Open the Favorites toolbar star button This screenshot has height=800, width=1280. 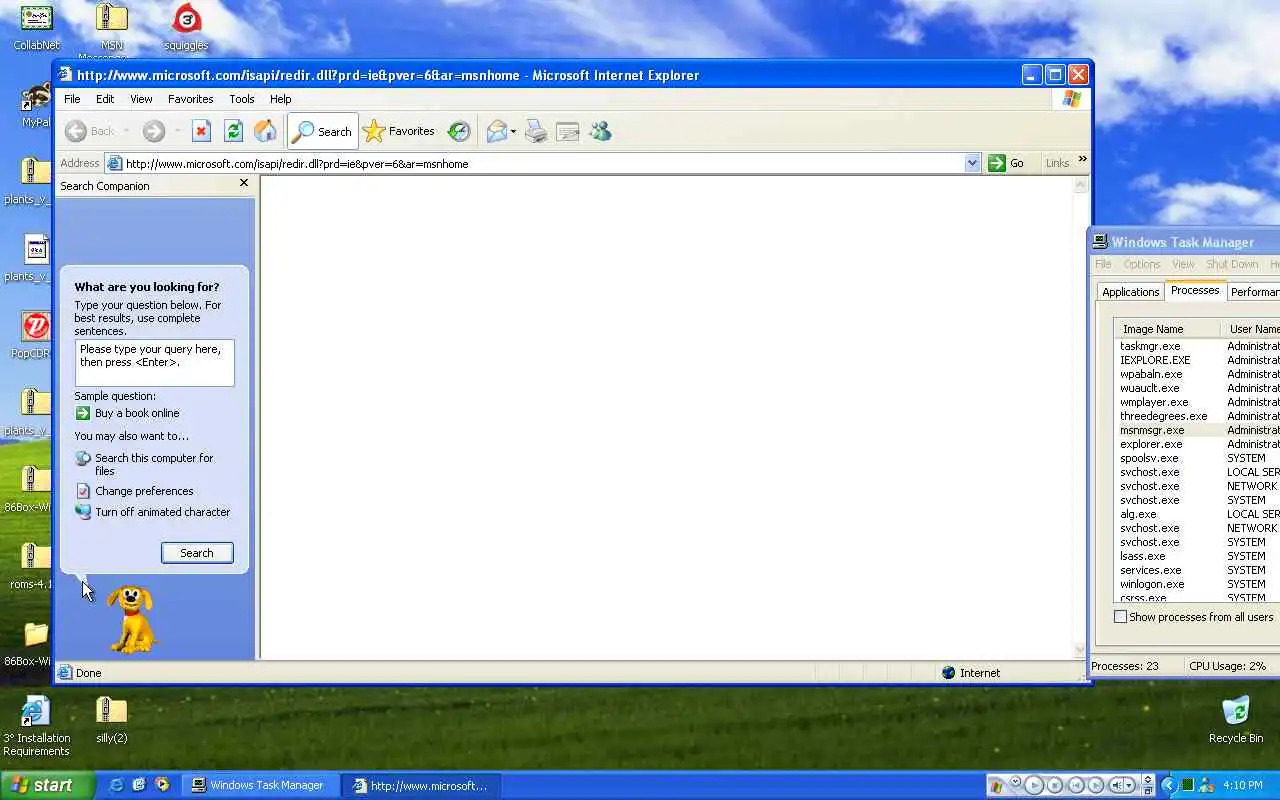(x=399, y=131)
